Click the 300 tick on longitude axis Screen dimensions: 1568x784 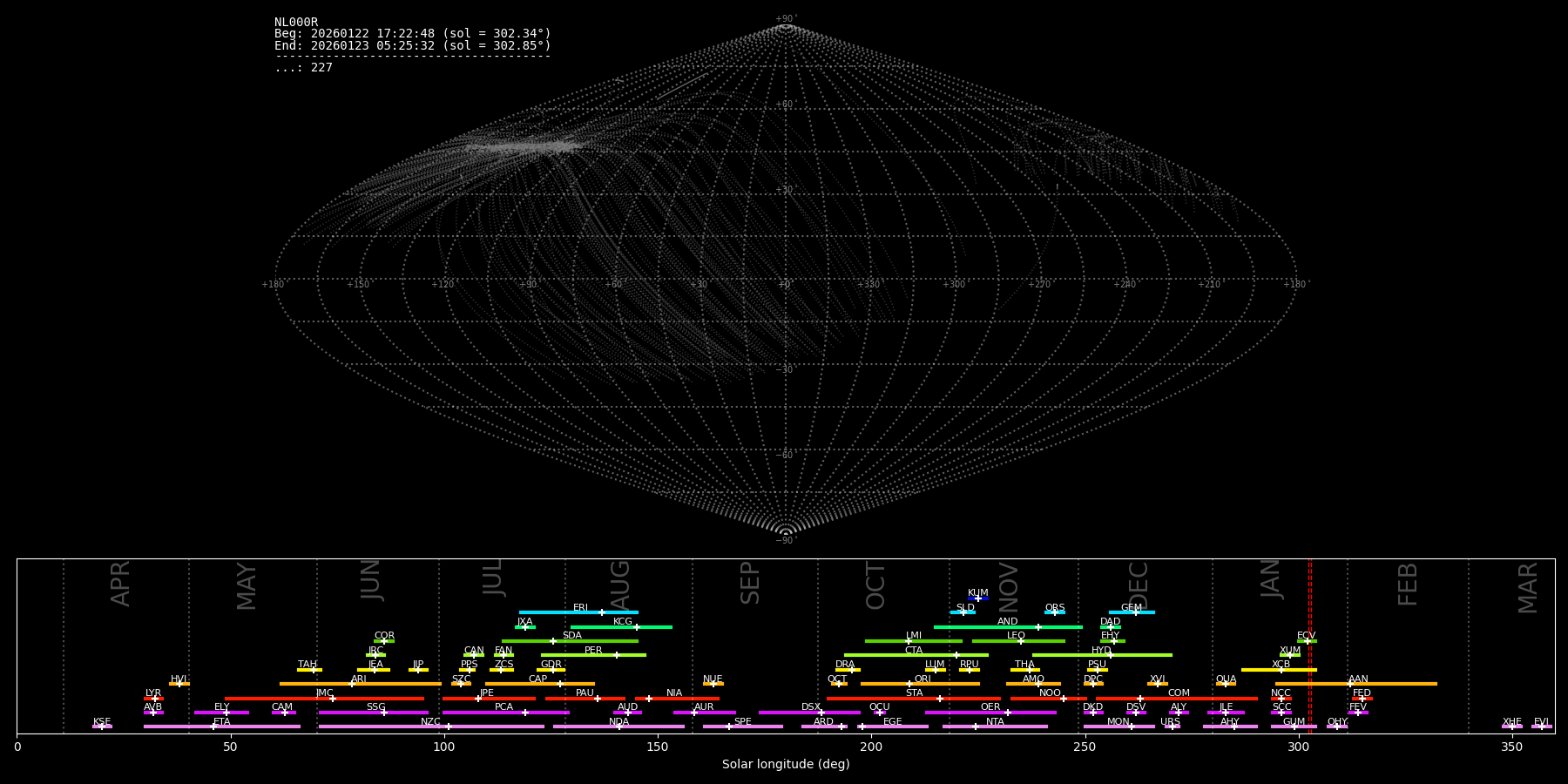[1298, 747]
